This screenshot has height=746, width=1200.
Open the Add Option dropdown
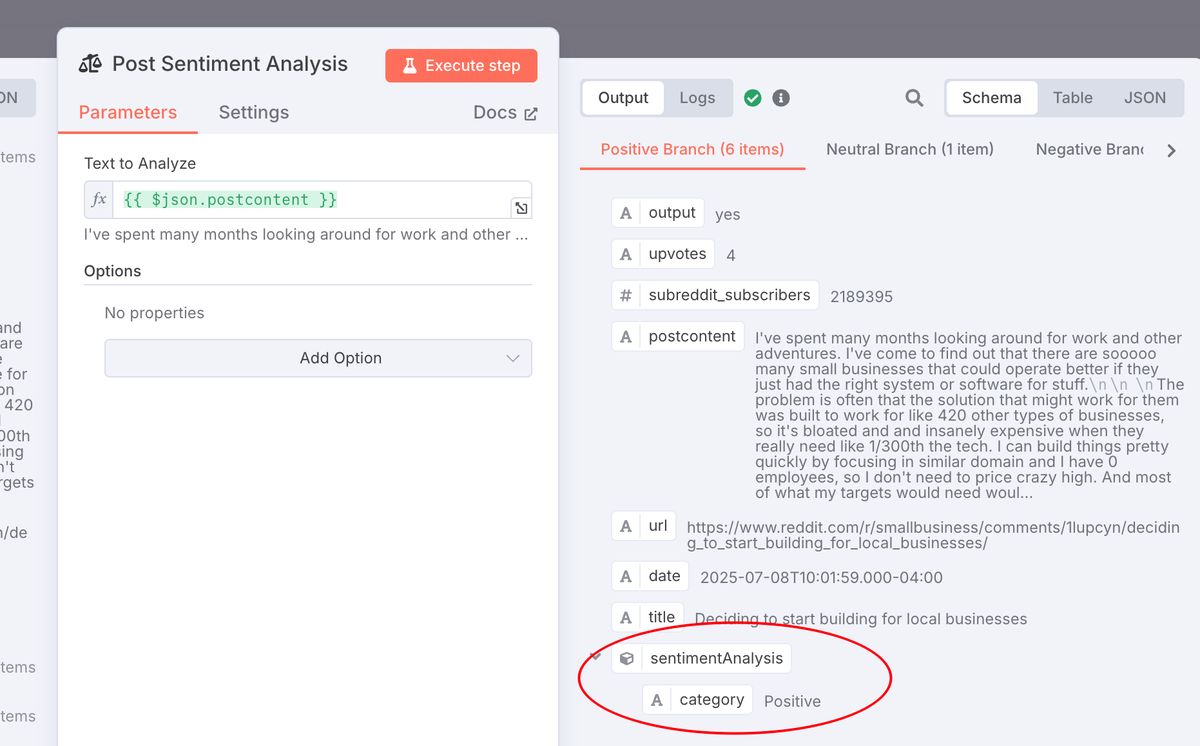[x=317, y=358]
